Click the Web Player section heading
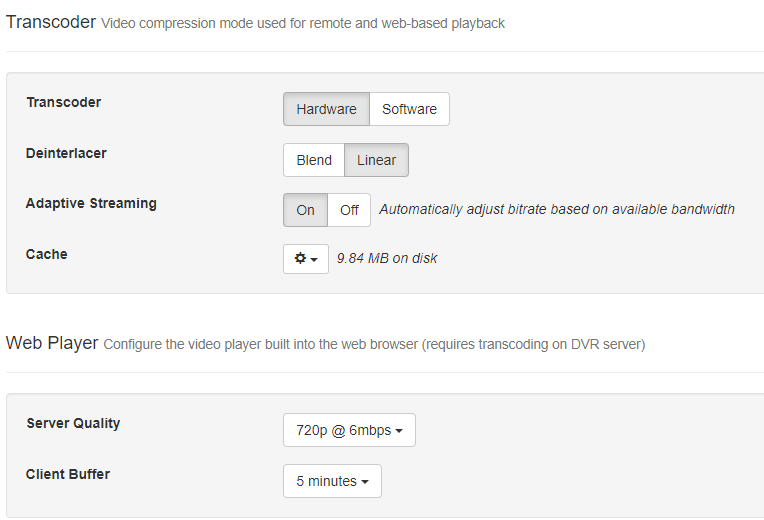This screenshot has height=520, width=764. pos(52,343)
